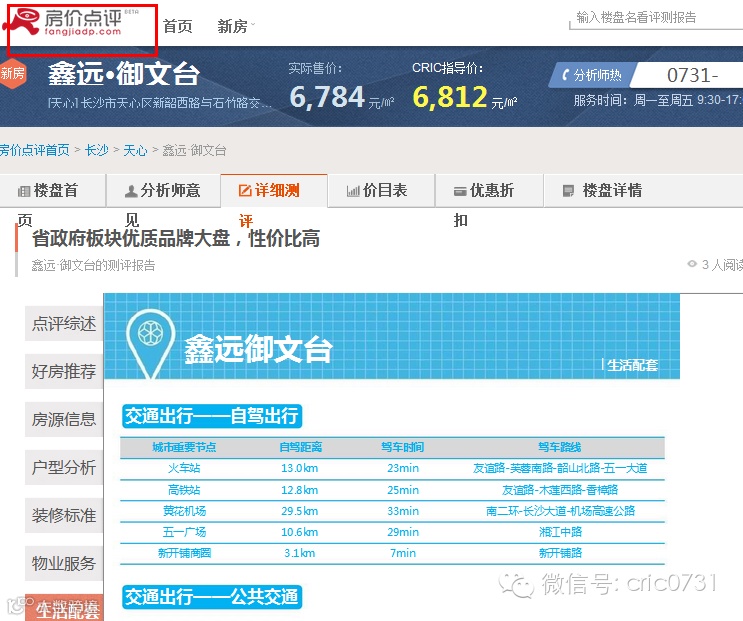Click the 黄花机场 table row label

tap(184, 511)
